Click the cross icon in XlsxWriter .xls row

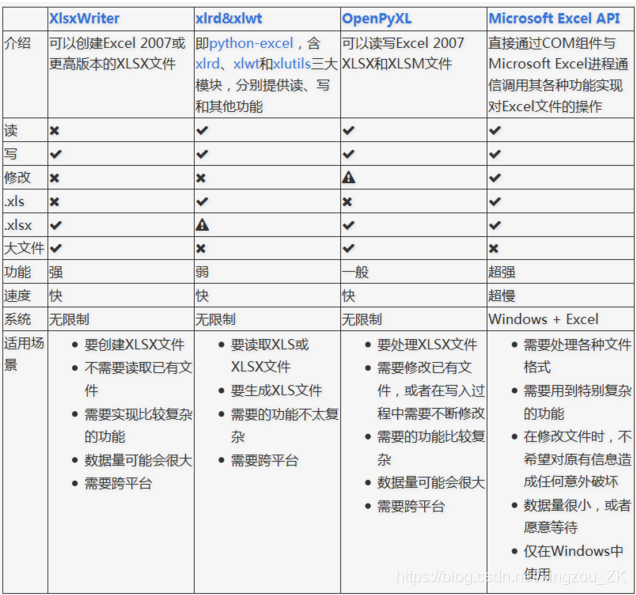tap(54, 202)
